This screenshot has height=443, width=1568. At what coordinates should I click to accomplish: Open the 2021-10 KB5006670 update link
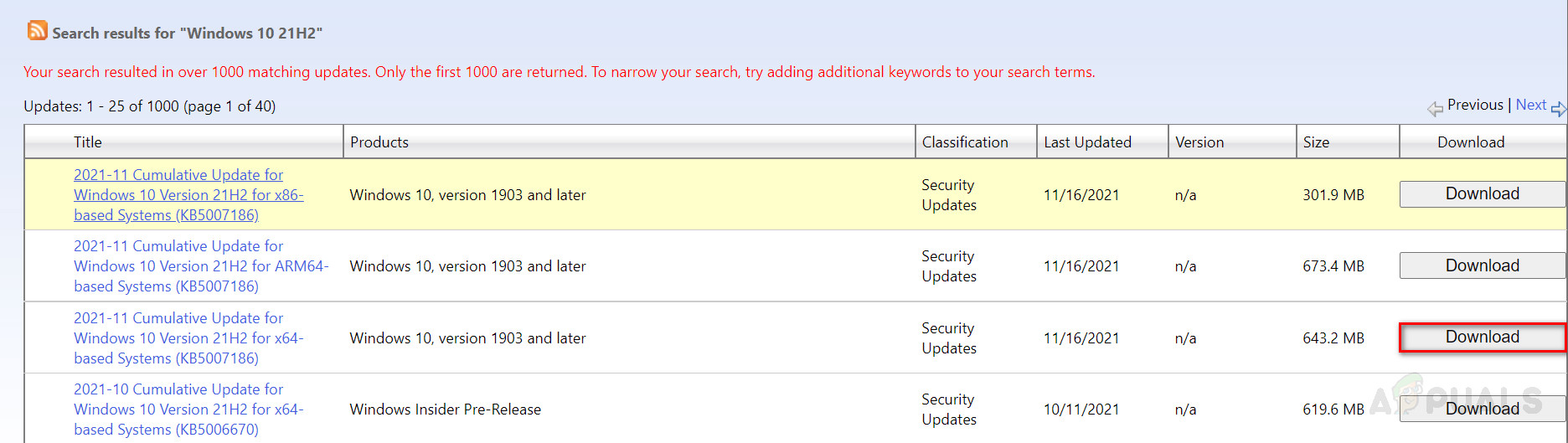188,410
